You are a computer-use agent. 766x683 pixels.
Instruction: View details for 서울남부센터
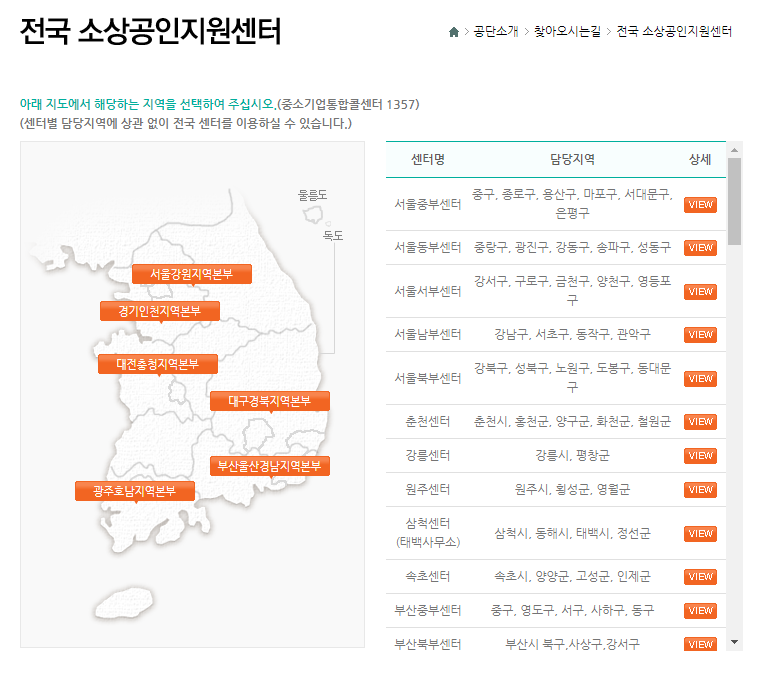click(700, 335)
